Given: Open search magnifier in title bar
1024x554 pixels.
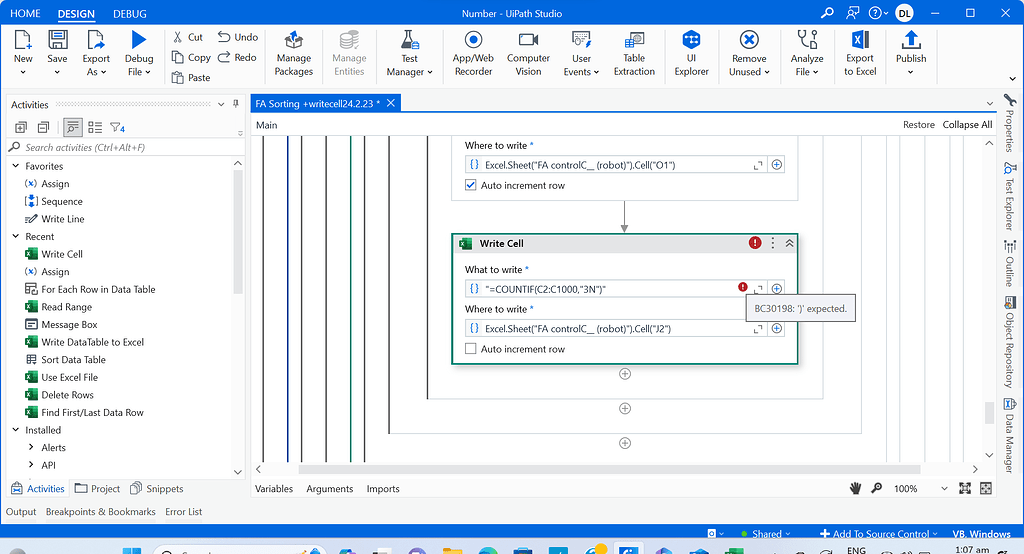Looking at the screenshot, I should (x=827, y=13).
